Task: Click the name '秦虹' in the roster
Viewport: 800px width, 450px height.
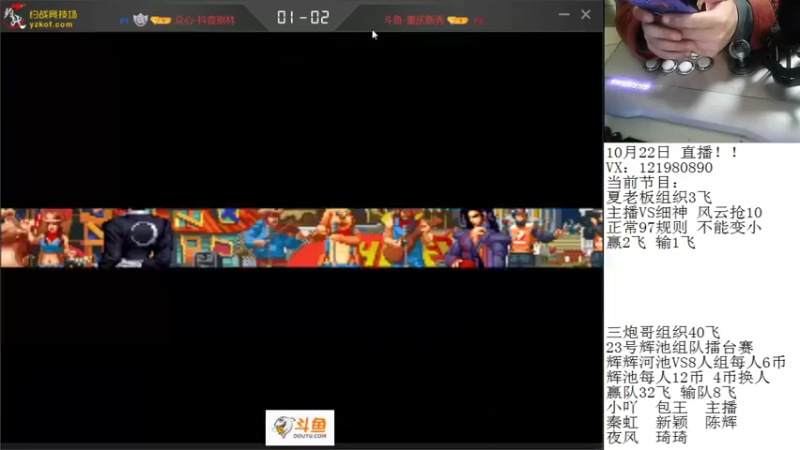Action: click(622, 422)
